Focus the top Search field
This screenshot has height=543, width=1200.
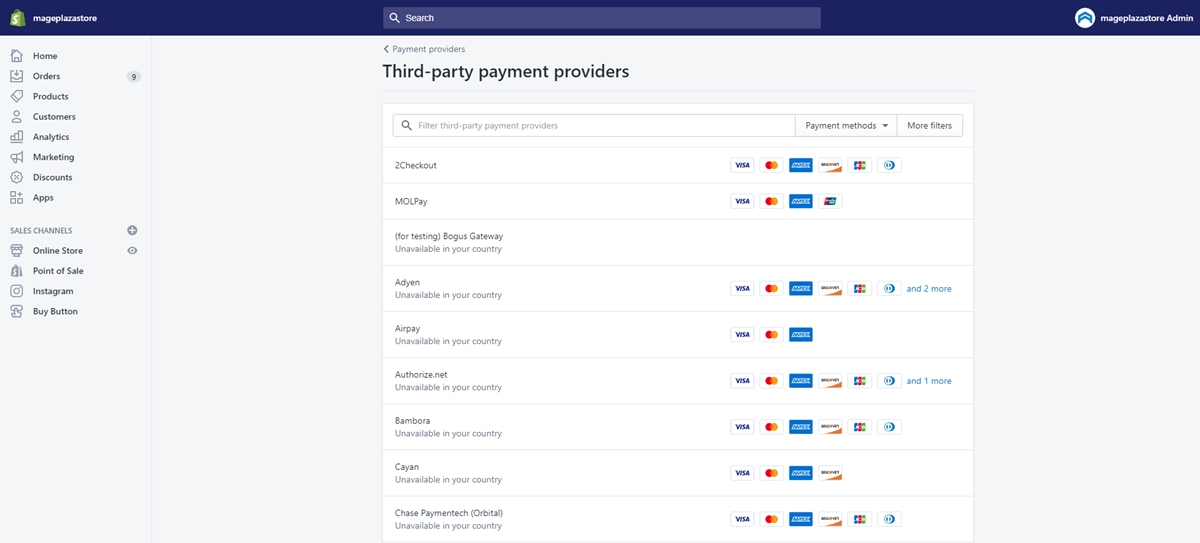pyautogui.click(x=601, y=18)
